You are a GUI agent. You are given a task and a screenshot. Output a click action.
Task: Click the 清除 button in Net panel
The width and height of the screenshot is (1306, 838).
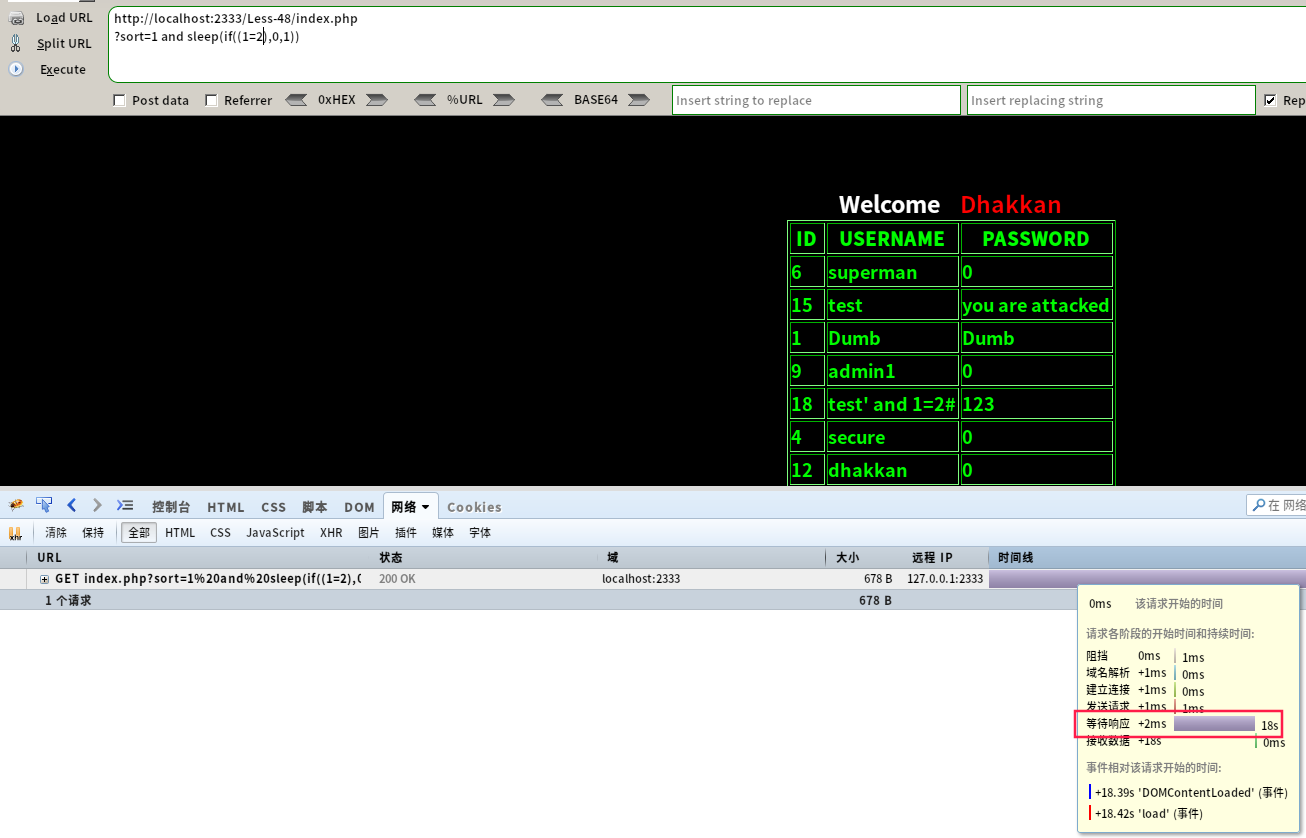tap(56, 533)
